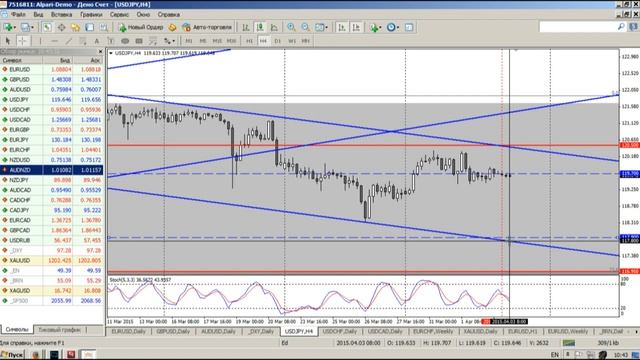Viewport: 640px width, 360px height.
Task: Select the USDJPY row in Market Watch
Action: coord(52,100)
